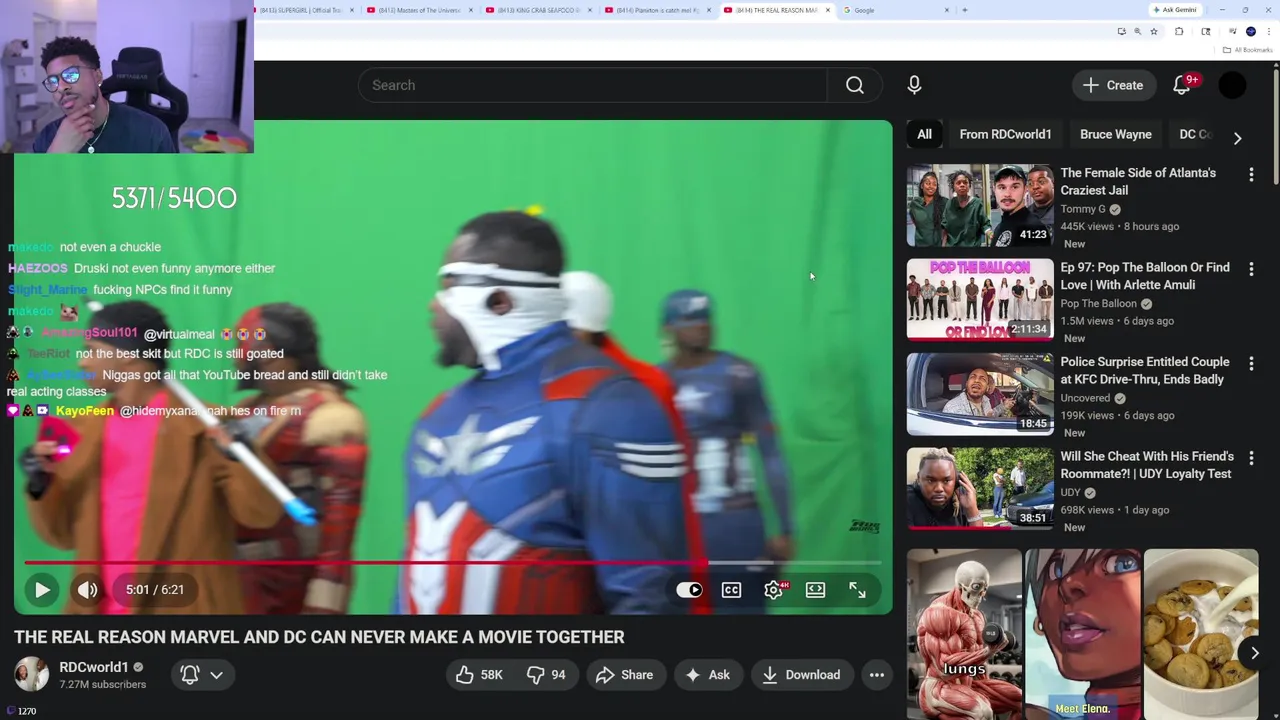Bookmark this page with star icon
1280x720 pixels.
point(1154,32)
